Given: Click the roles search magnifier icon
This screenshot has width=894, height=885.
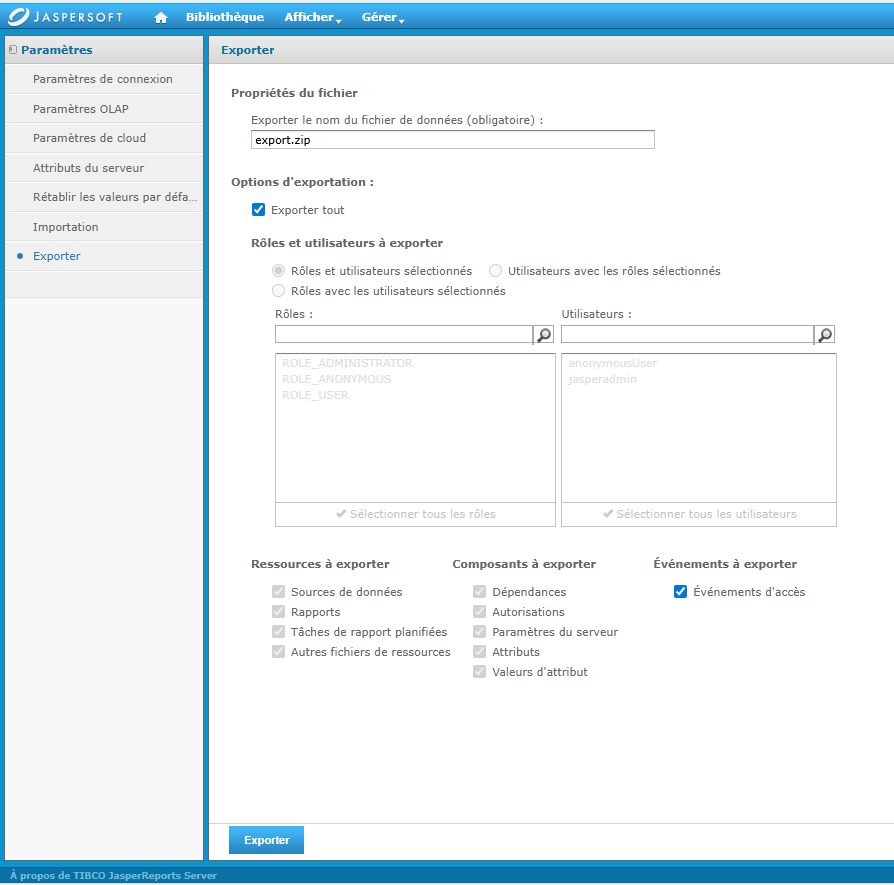Looking at the screenshot, I should point(543,335).
